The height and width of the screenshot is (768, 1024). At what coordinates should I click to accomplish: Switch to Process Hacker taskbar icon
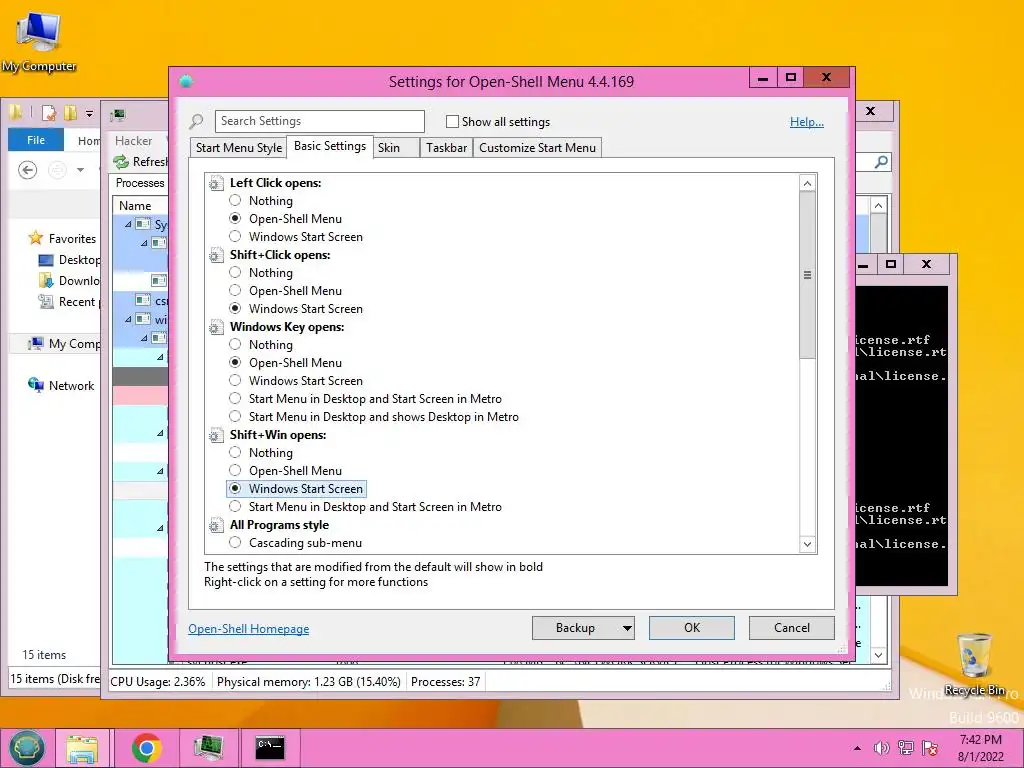click(208, 748)
